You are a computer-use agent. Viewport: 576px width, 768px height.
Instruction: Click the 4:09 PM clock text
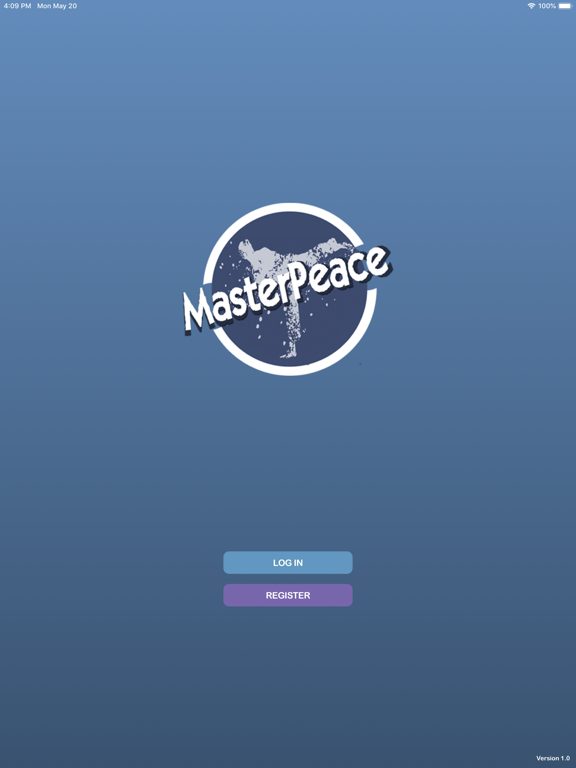18,6
